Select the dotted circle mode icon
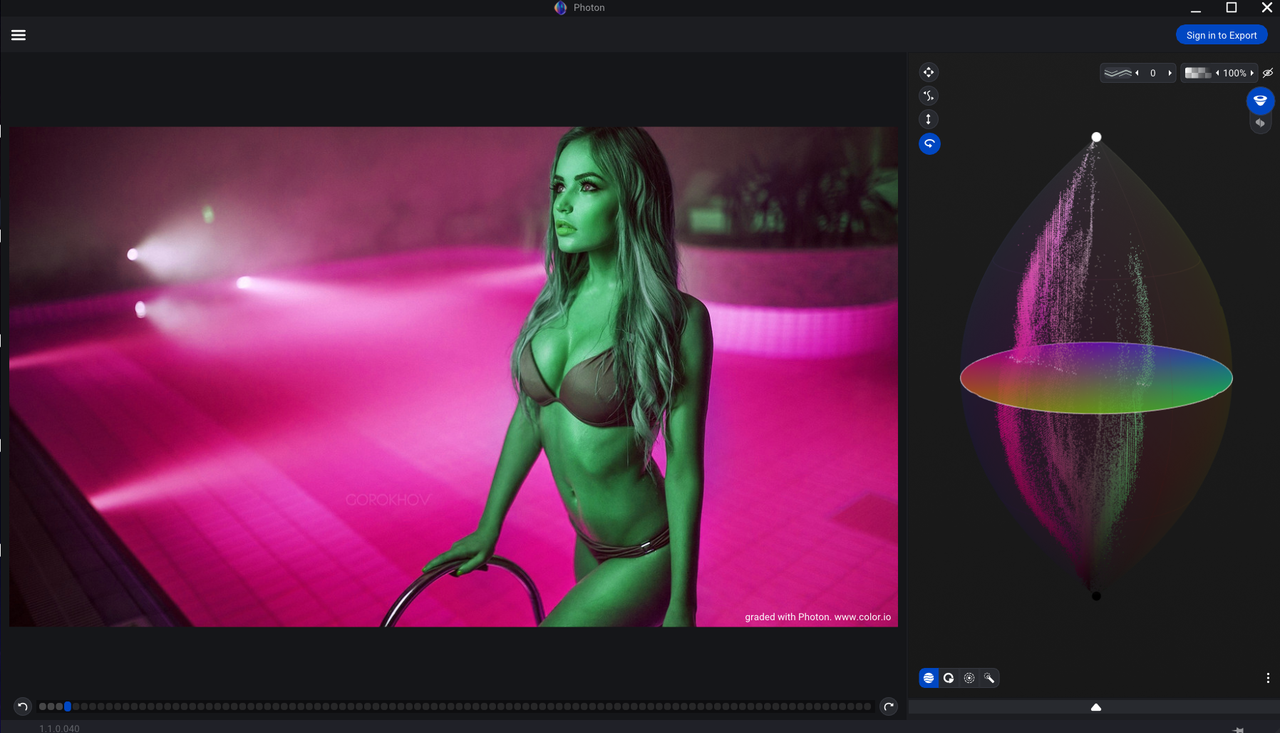1280x733 pixels. (969, 678)
